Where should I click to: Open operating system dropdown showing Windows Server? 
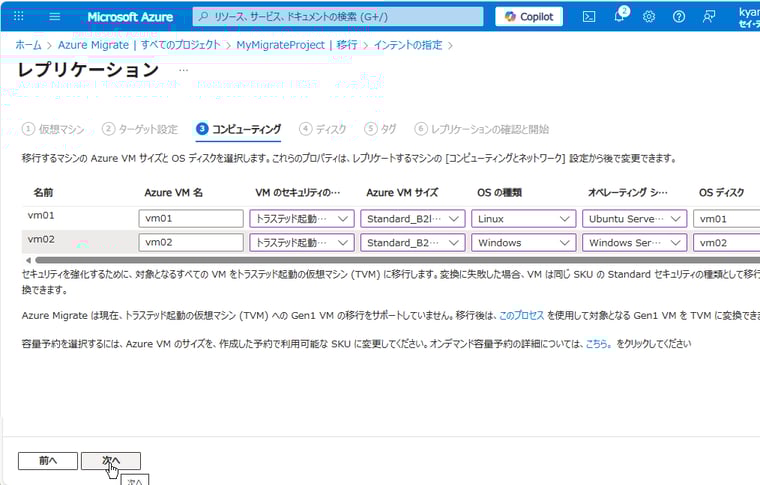click(x=635, y=242)
